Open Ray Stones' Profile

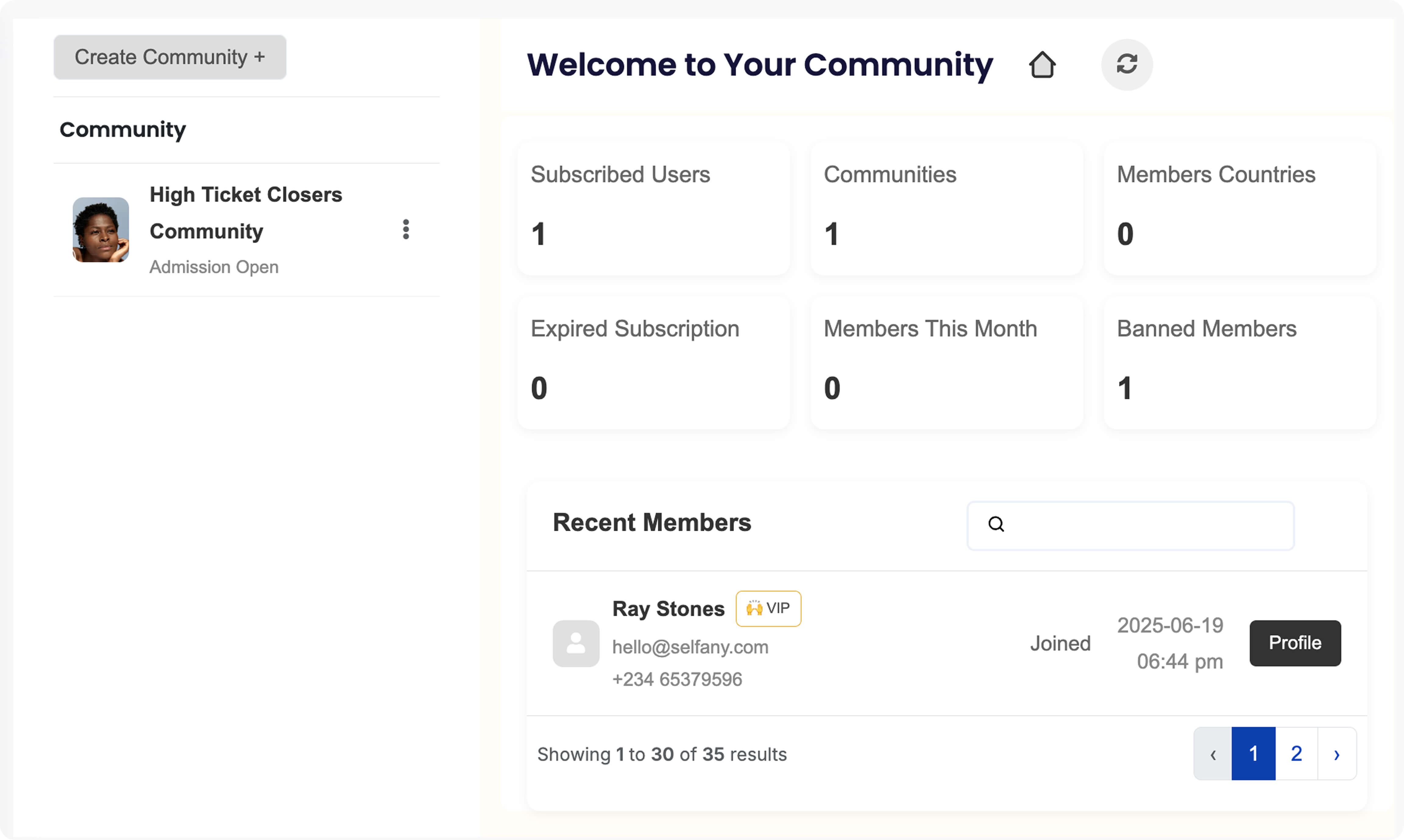(1295, 643)
